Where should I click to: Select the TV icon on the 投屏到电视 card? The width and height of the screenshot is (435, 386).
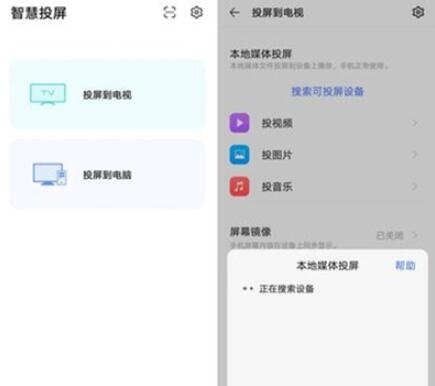coord(48,94)
